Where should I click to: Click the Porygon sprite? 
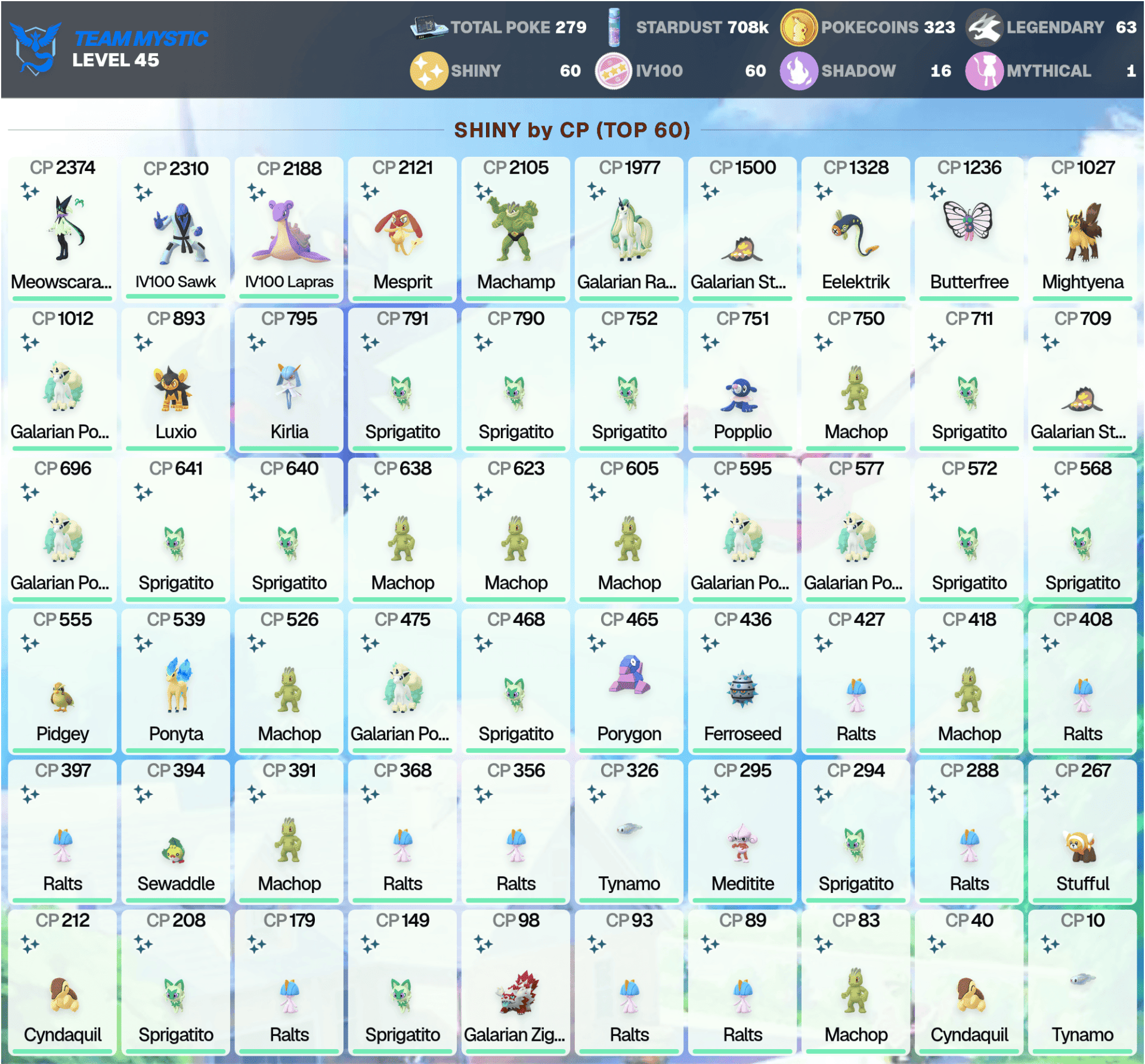pyautogui.click(x=629, y=674)
